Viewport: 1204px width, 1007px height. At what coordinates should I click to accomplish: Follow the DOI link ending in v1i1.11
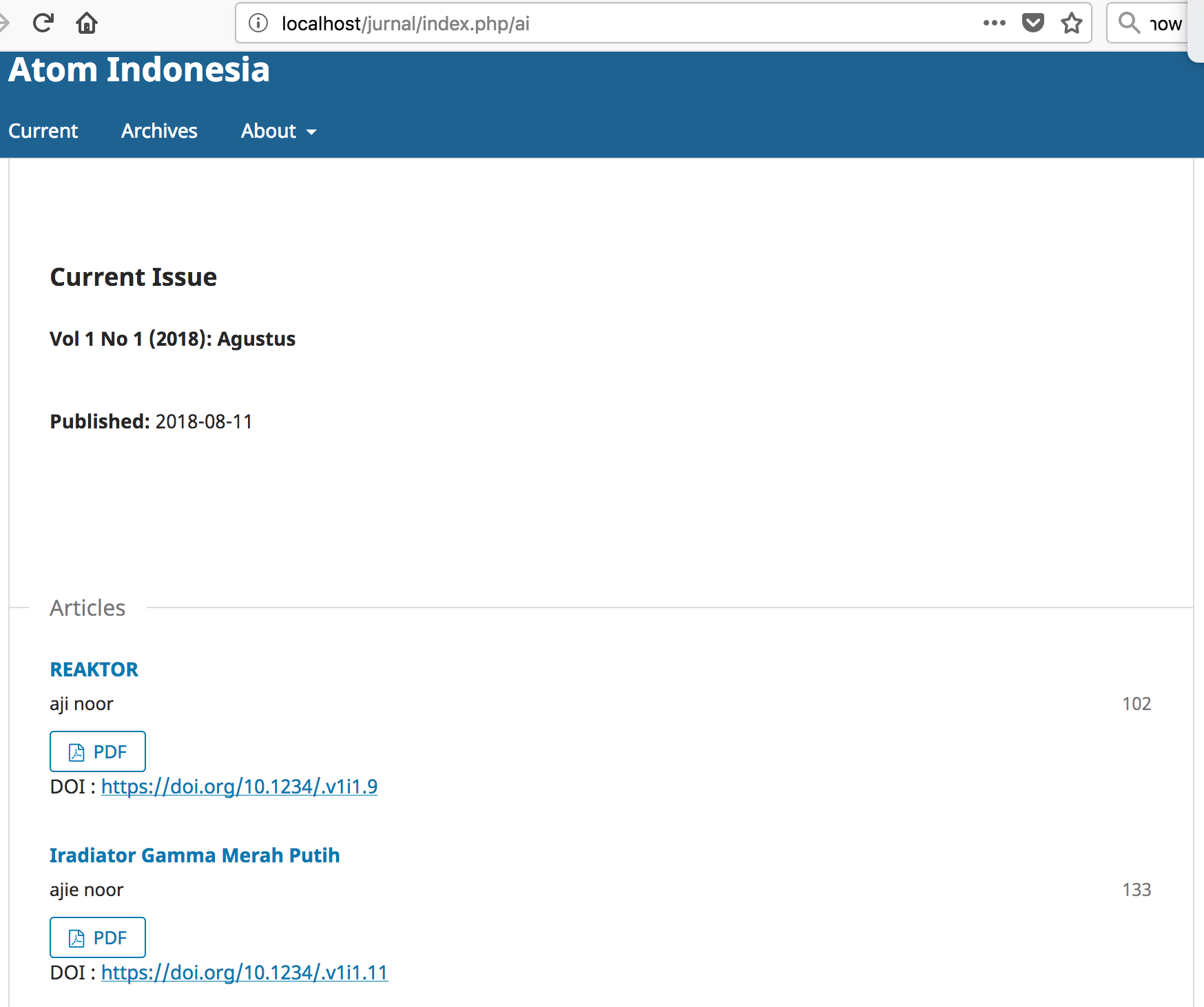click(245, 973)
